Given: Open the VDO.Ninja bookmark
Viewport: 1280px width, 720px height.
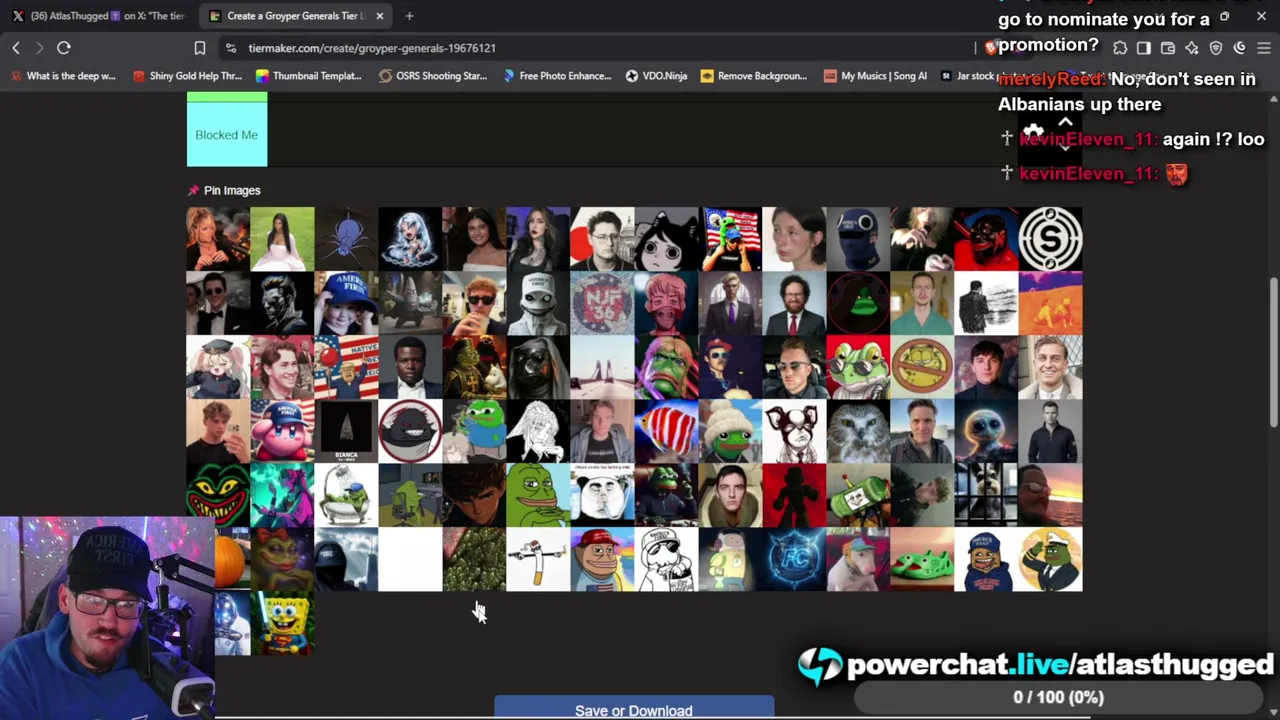Looking at the screenshot, I should point(656,76).
